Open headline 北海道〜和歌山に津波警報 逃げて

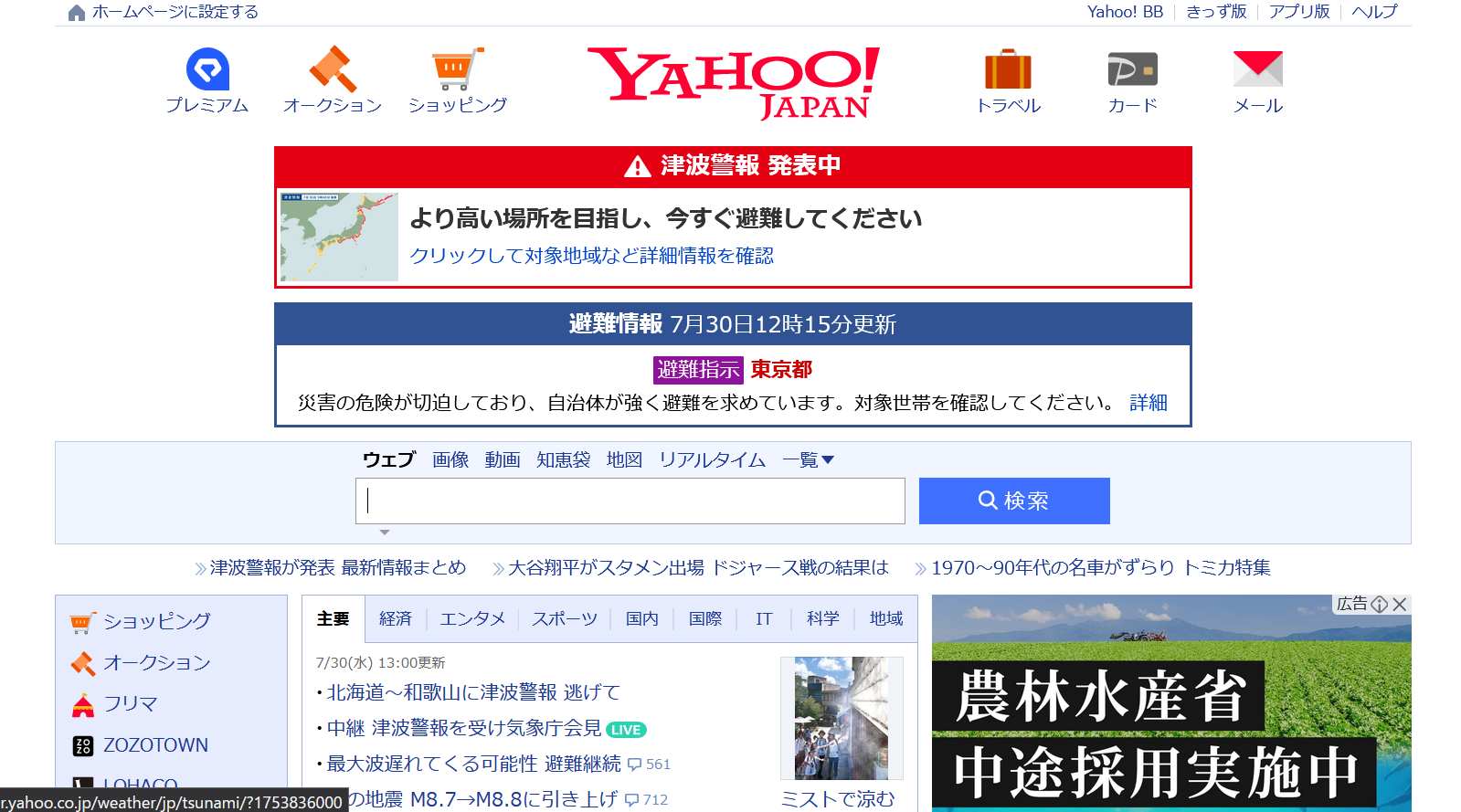[473, 693]
